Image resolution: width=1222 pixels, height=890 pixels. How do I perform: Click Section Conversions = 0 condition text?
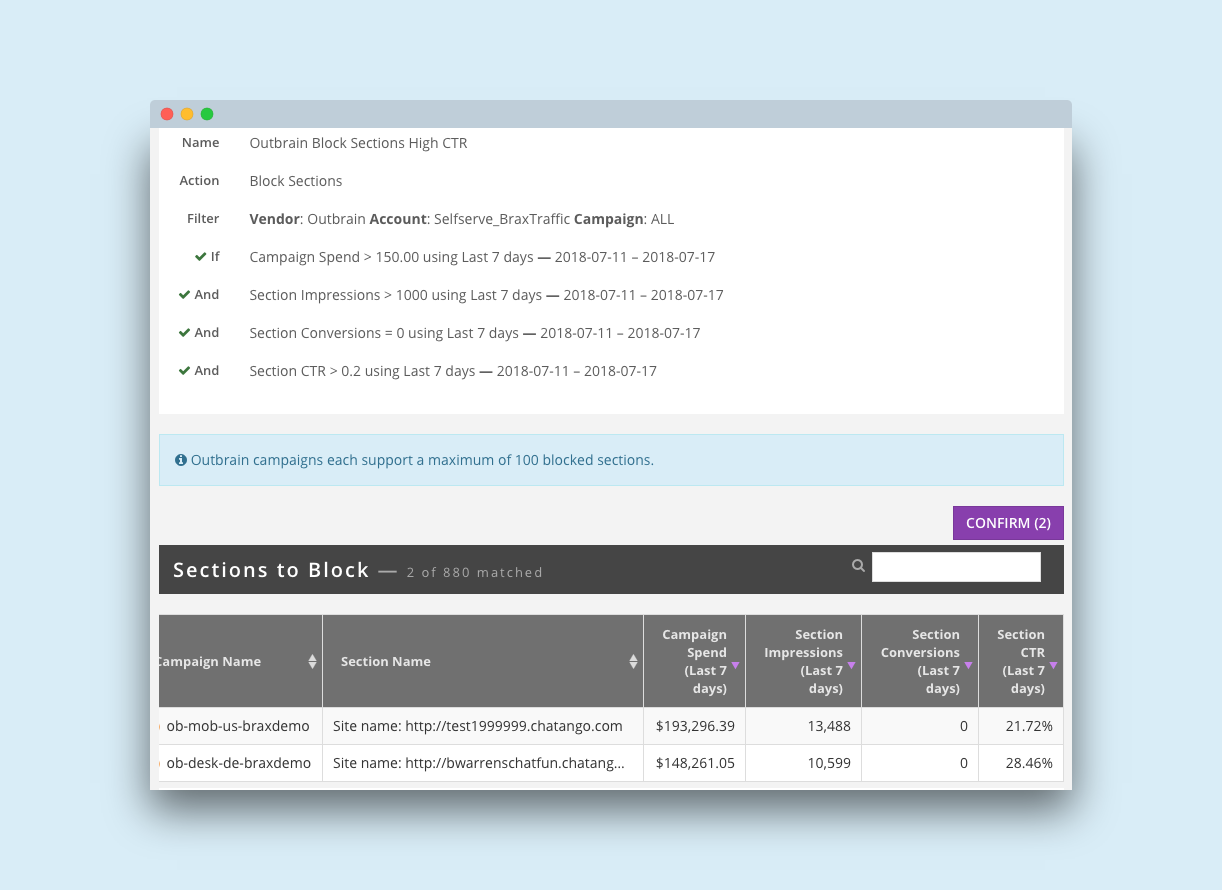(x=475, y=333)
